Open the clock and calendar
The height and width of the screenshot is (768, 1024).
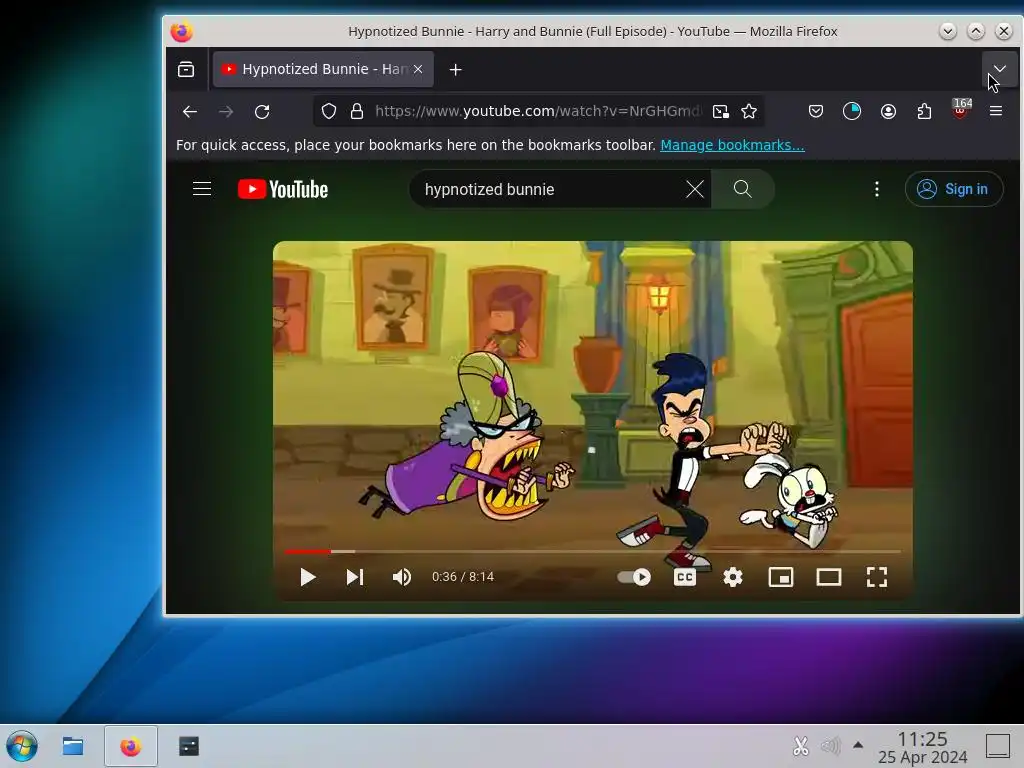922,747
